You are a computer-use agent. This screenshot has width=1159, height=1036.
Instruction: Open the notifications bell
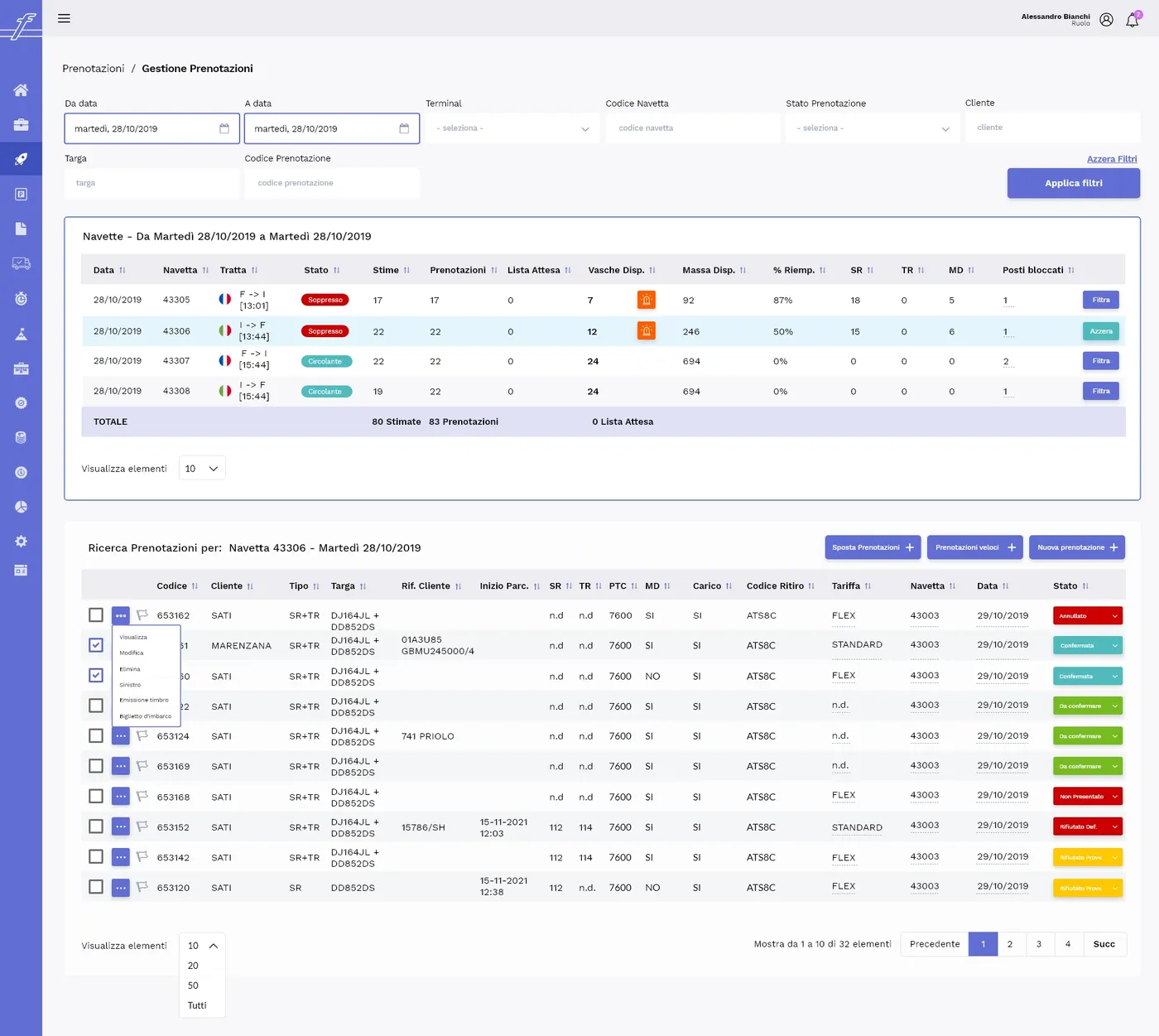click(x=1132, y=20)
